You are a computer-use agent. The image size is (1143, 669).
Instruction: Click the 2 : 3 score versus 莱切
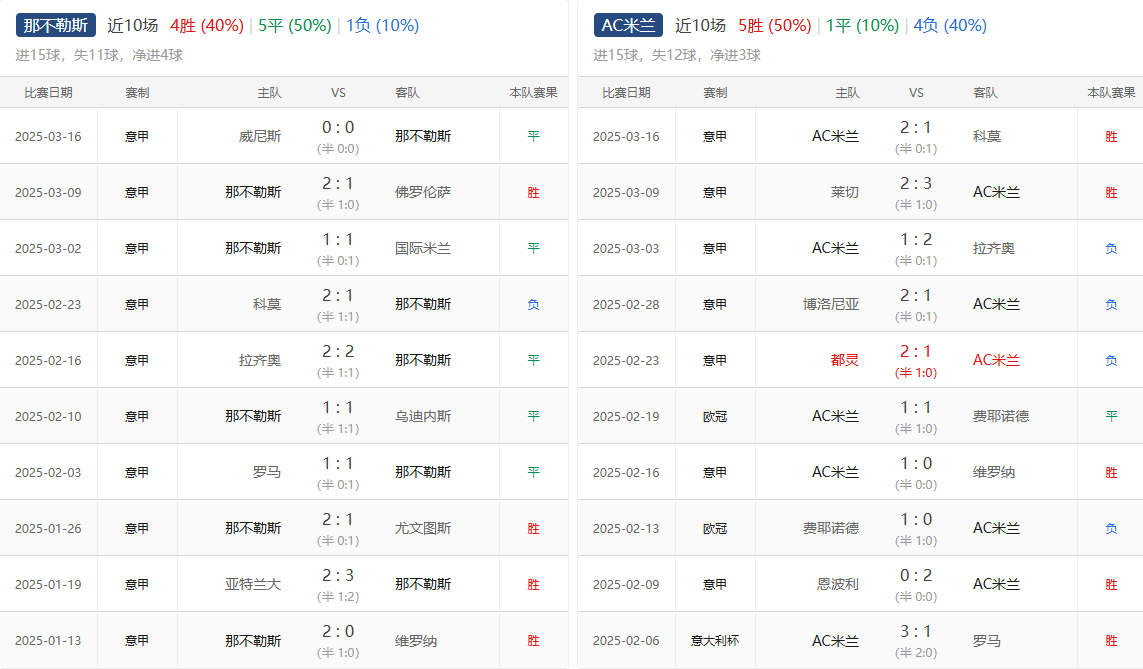click(916, 184)
